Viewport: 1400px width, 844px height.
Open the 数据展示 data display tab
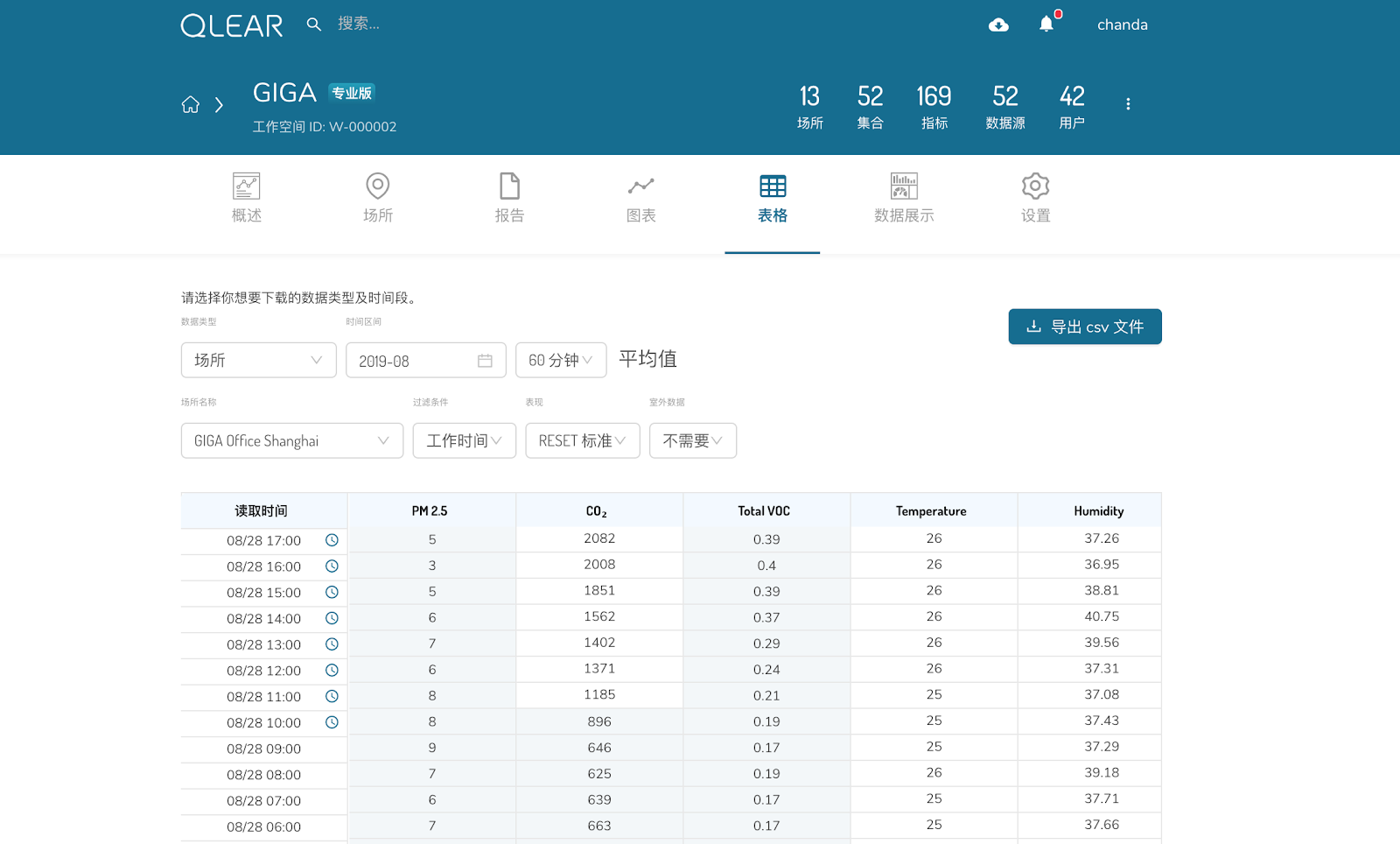point(904,198)
